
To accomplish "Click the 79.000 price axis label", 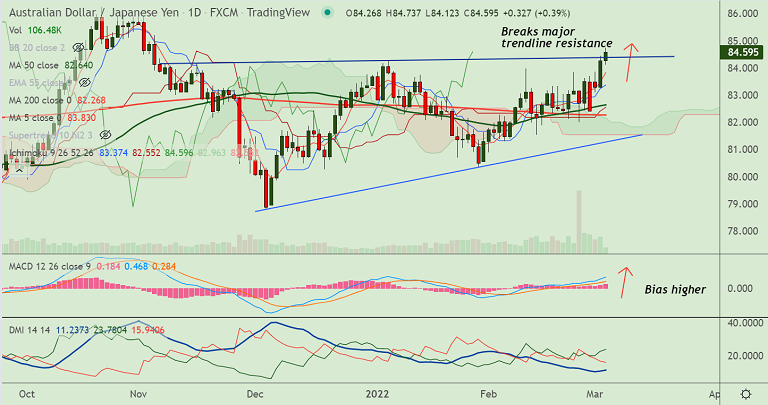I will tap(743, 204).
